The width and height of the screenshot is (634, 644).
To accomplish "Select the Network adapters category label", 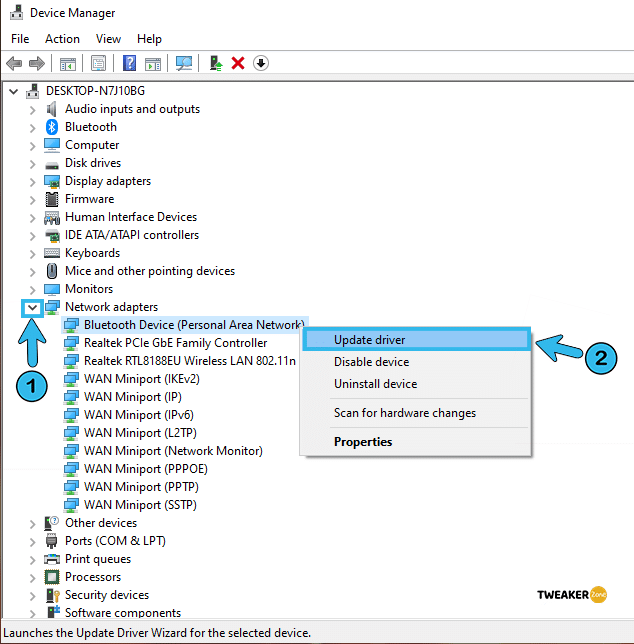I will click(111, 307).
